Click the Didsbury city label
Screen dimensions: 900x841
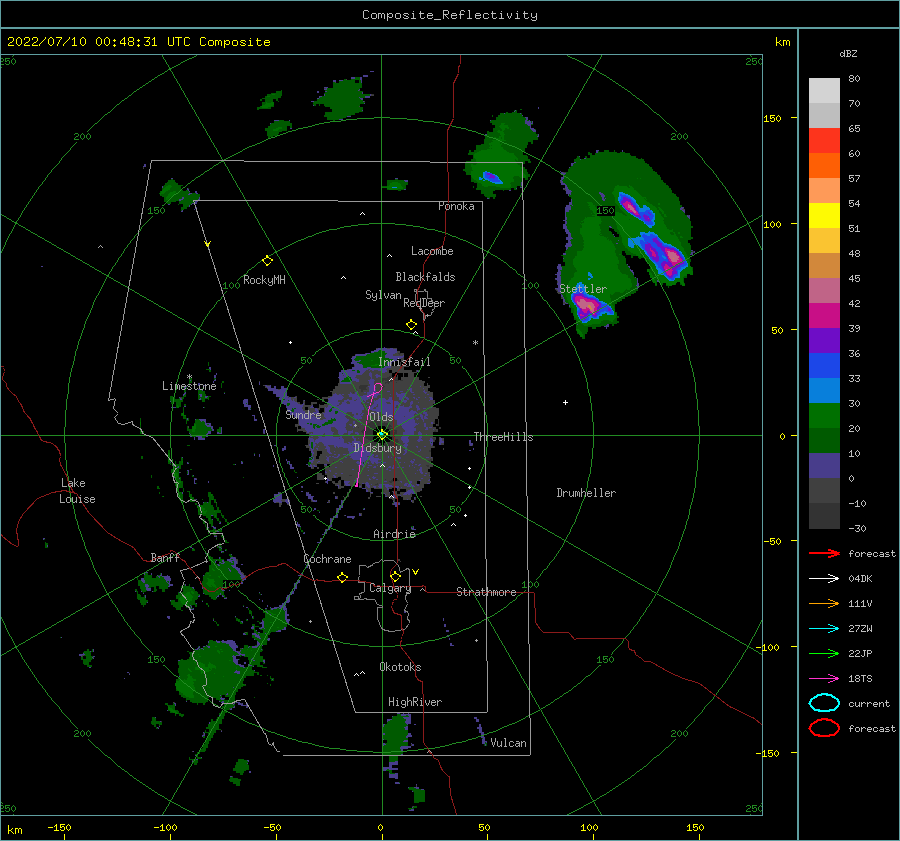(378, 448)
